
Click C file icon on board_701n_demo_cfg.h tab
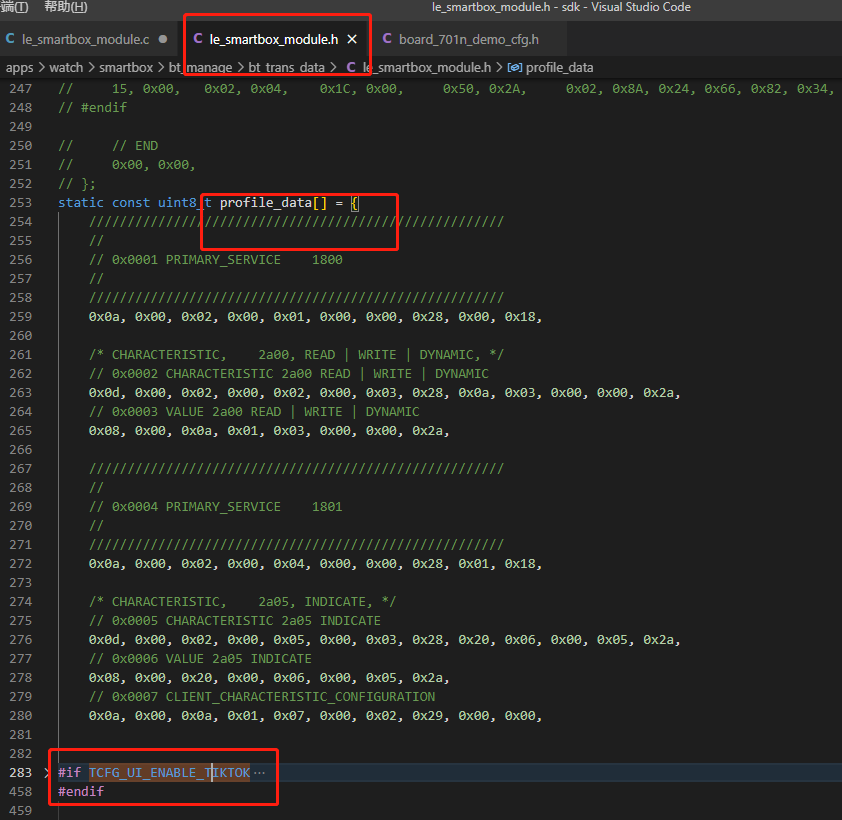[x=387, y=39]
